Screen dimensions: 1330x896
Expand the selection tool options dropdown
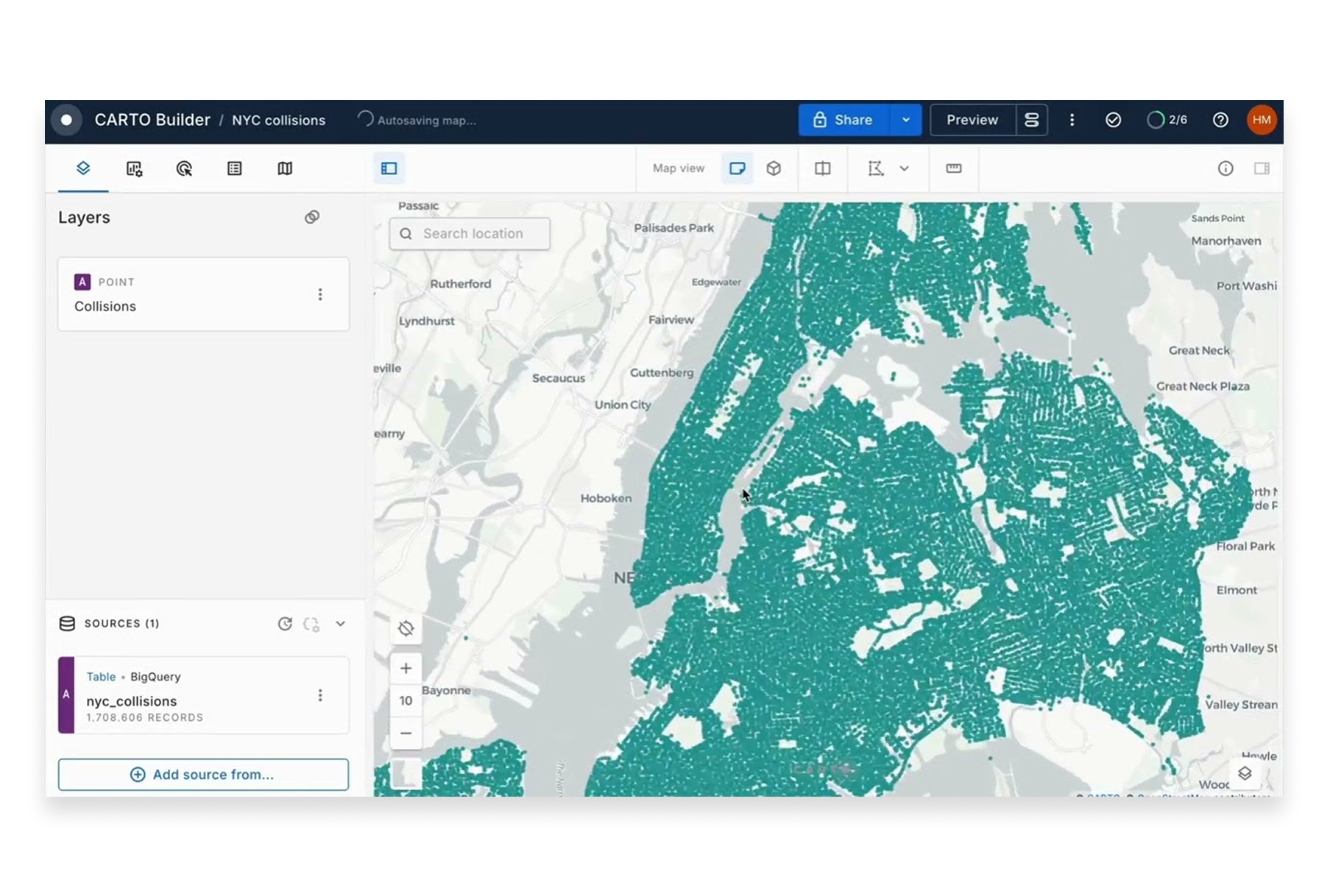point(905,168)
